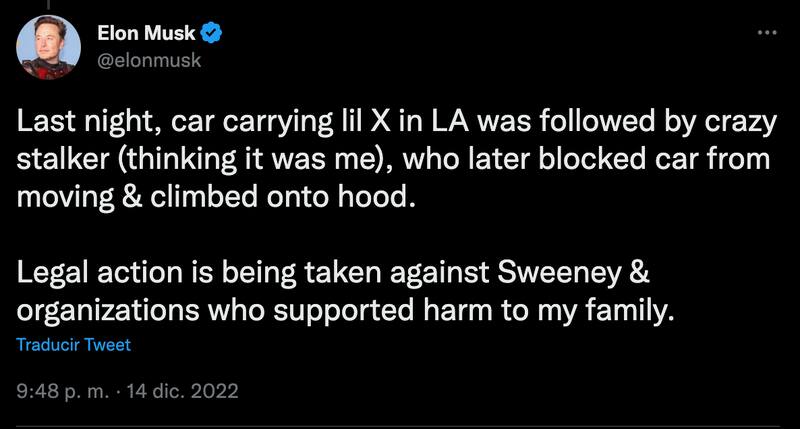The height and width of the screenshot is (429, 800).
Task: Click the Elon Musk display name
Action: [147, 35]
